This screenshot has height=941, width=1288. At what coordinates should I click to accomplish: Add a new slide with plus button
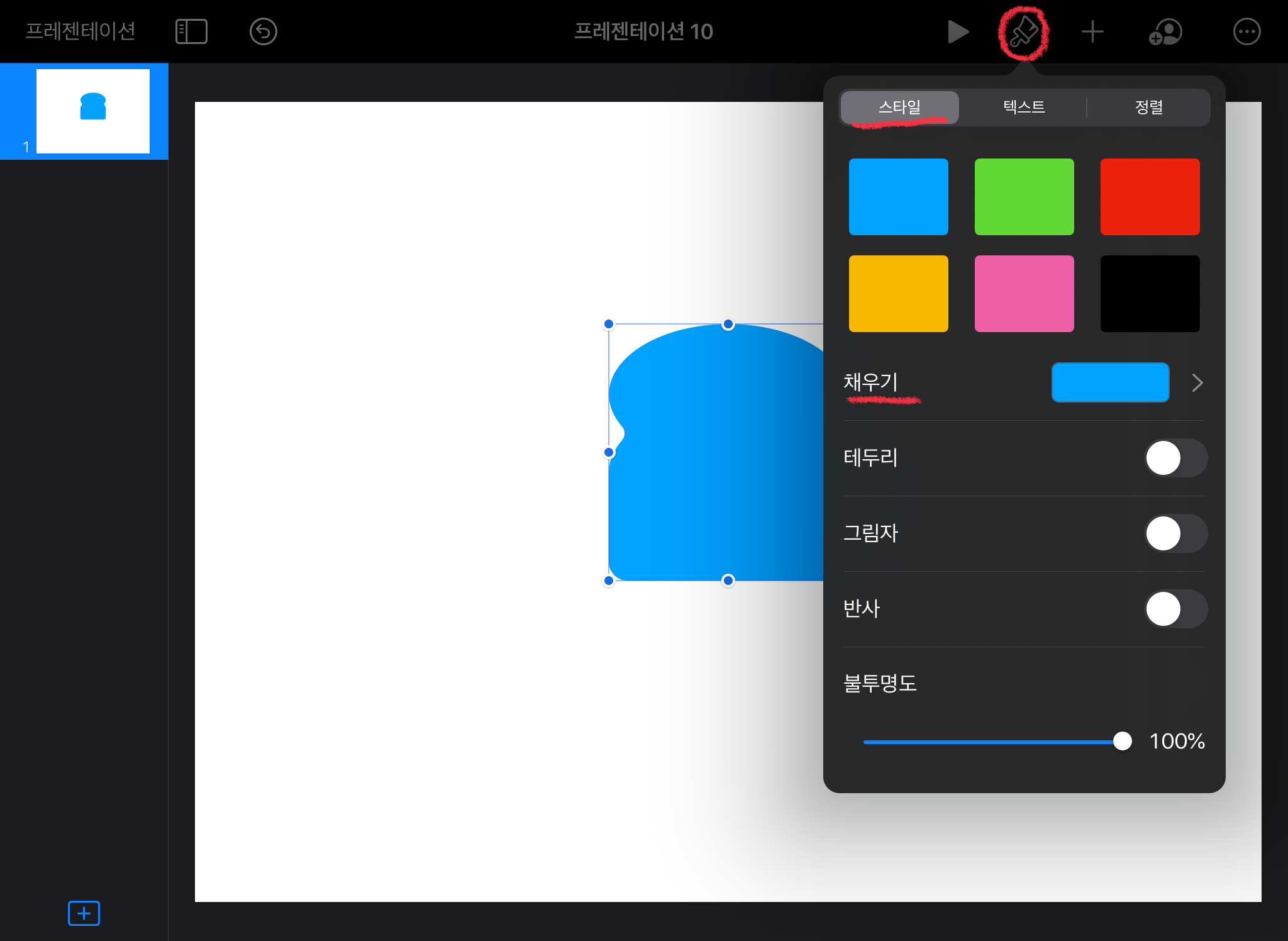tap(84, 913)
